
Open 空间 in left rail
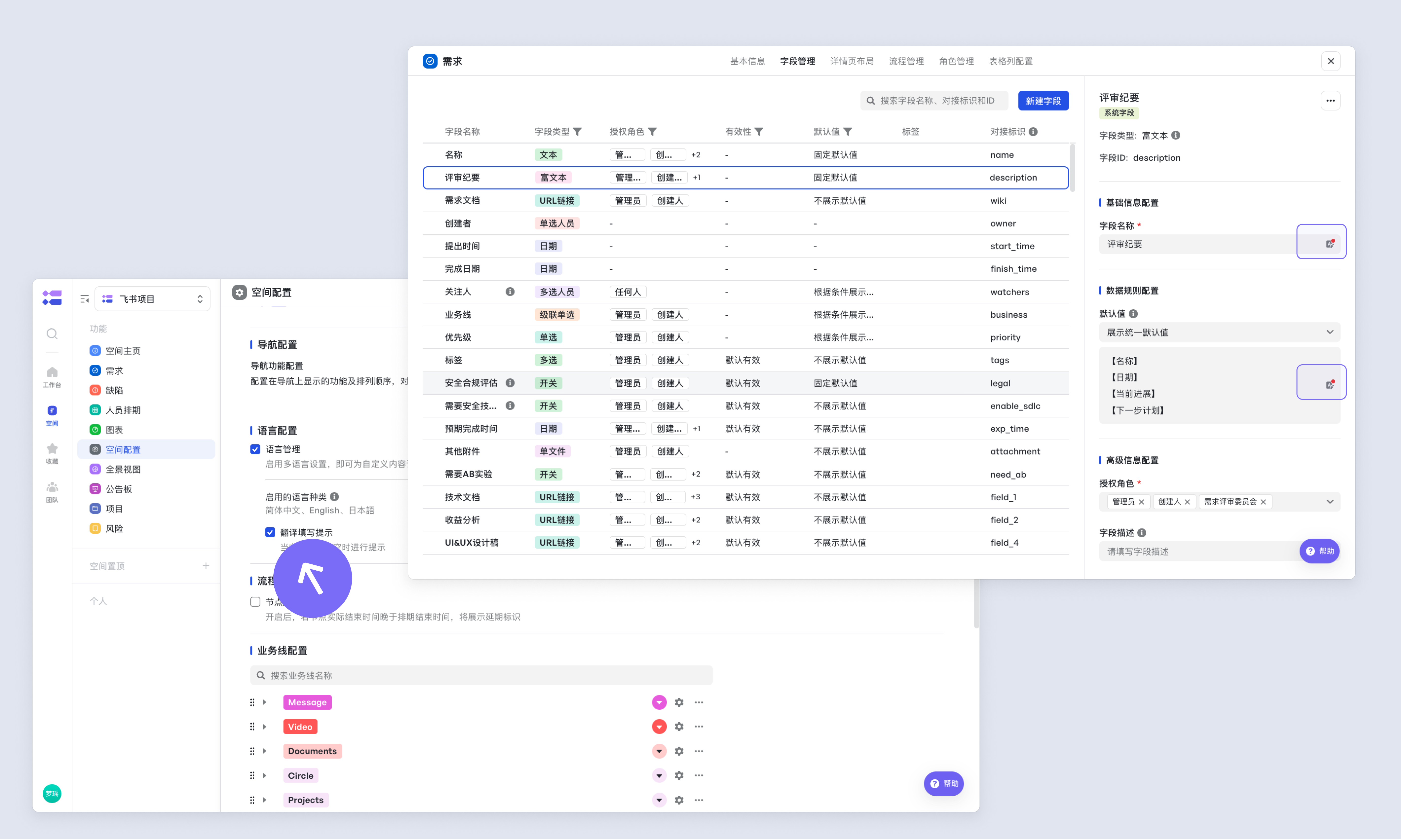pyautogui.click(x=52, y=416)
